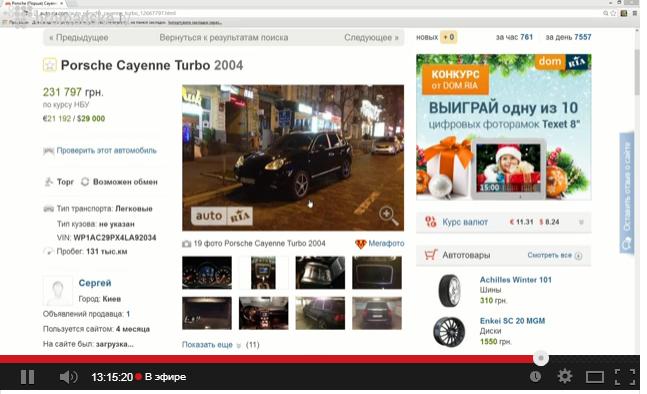Bookmark page with browser star icon

pos(613,13)
